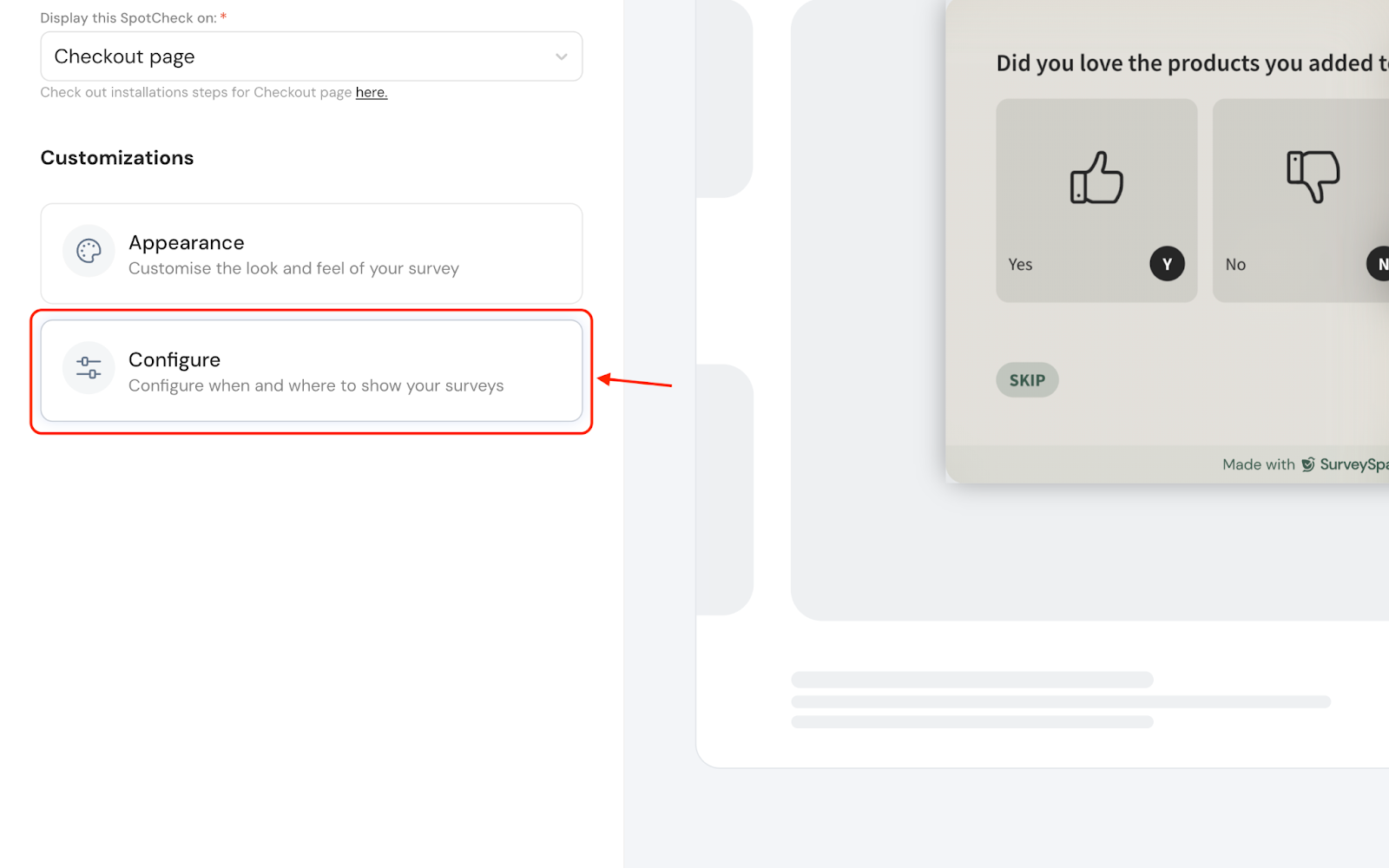Select the Yes answer label
Viewport: 1389px width, 868px height.
pos(1020,265)
